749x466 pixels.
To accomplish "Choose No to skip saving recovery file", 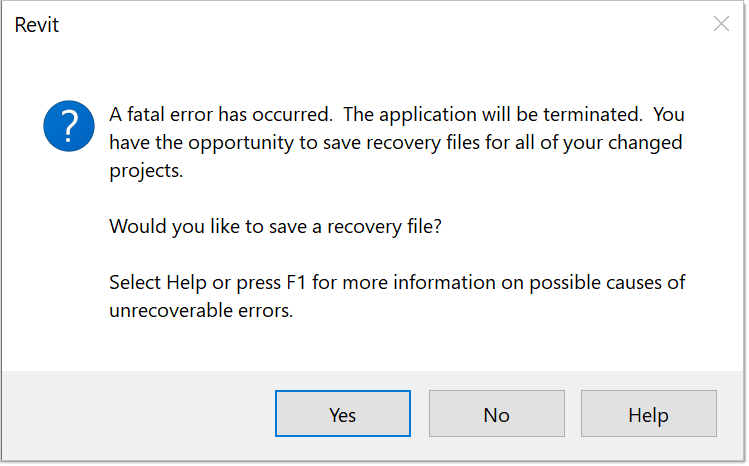I will point(496,414).
